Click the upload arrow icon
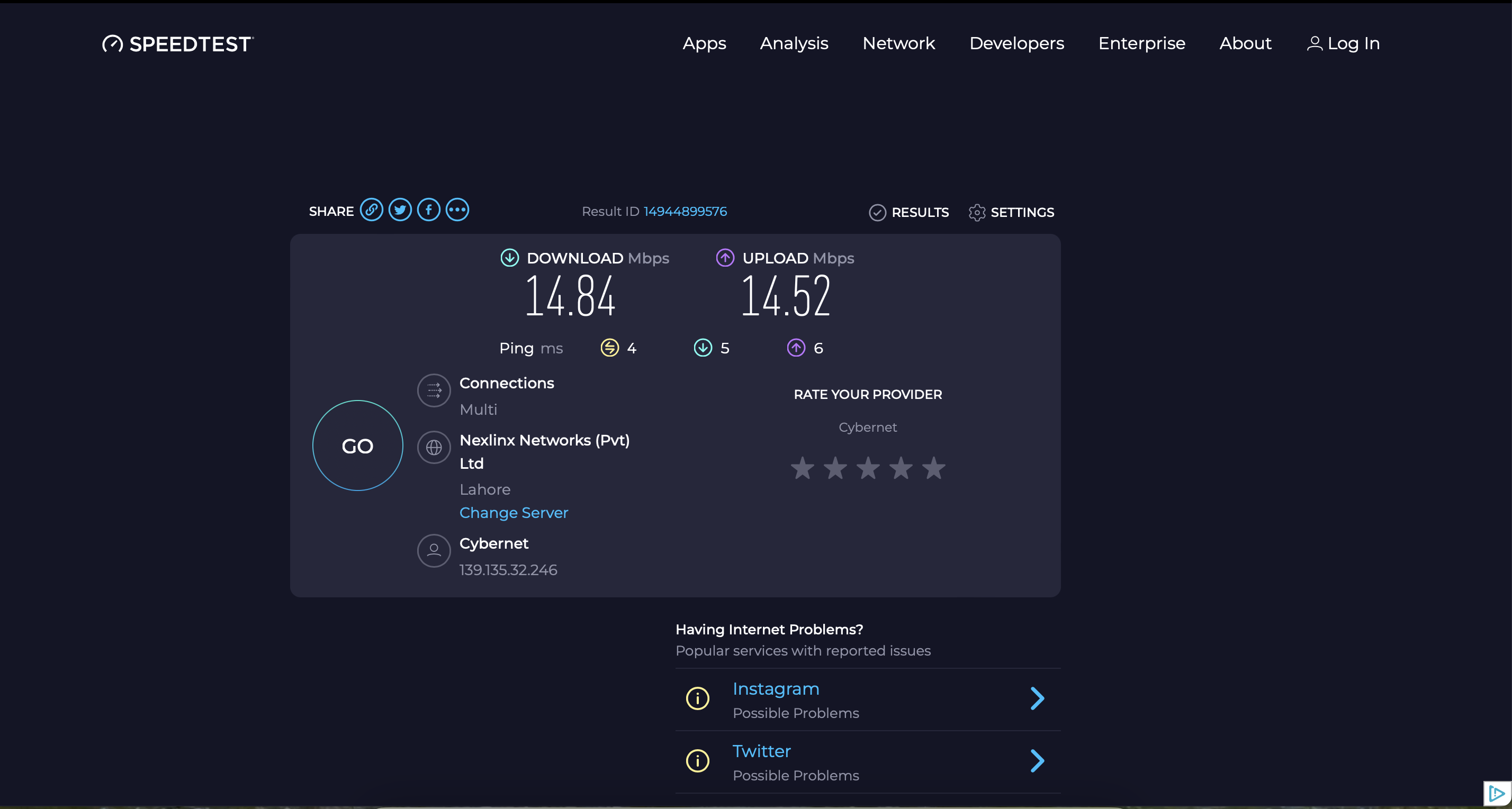 [725, 258]
